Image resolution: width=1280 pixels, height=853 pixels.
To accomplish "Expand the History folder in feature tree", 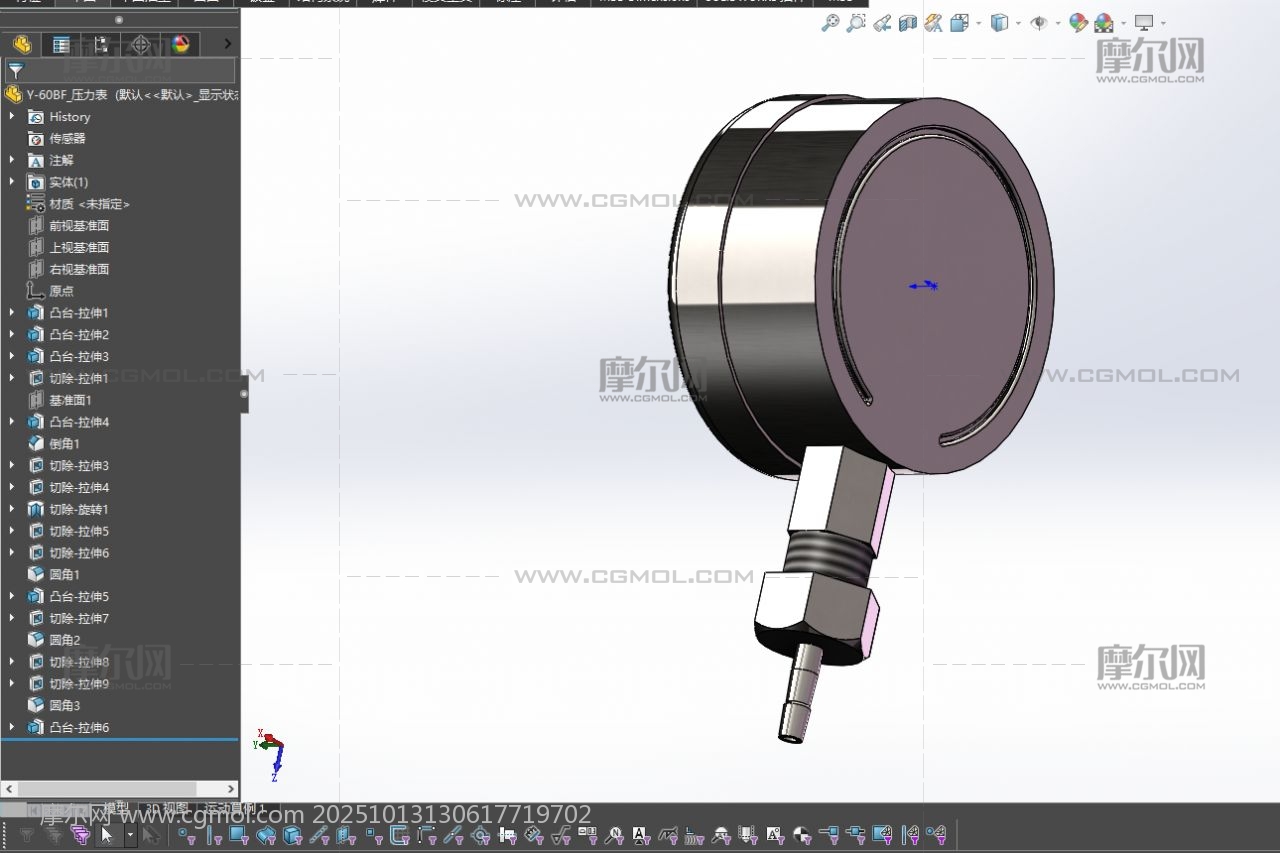I will coord(12,117).
